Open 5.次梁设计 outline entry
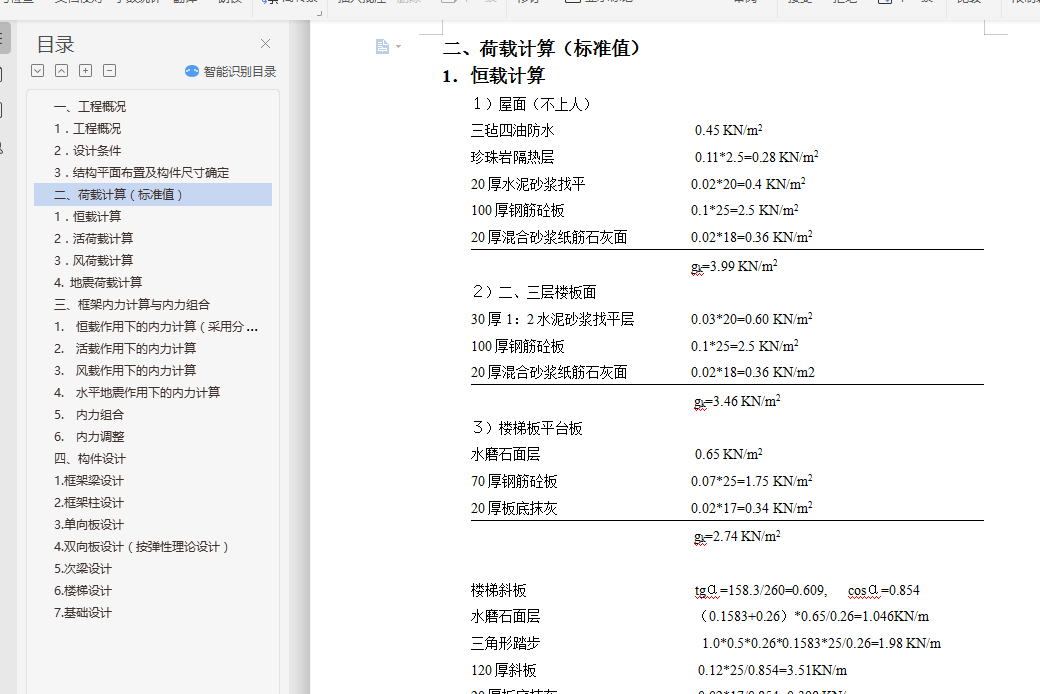Screen dimensions: 1040x694 [83, 569]
